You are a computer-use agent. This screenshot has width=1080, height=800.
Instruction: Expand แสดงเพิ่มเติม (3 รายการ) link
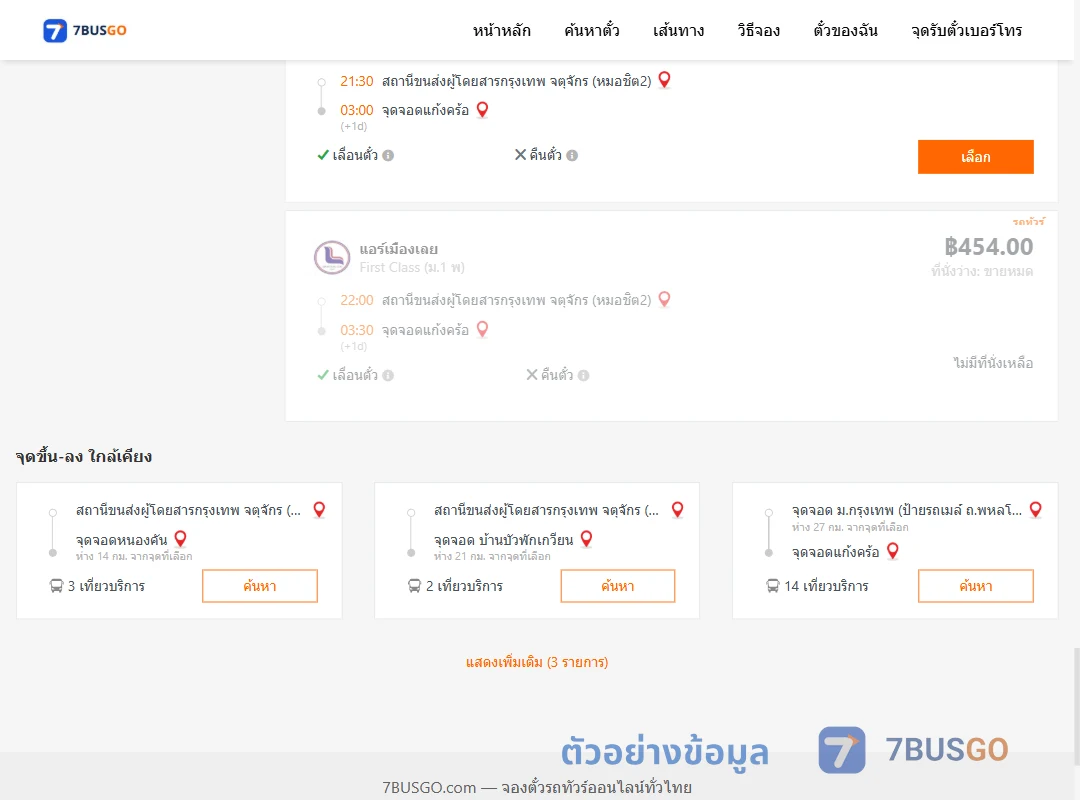click(537, 662)
